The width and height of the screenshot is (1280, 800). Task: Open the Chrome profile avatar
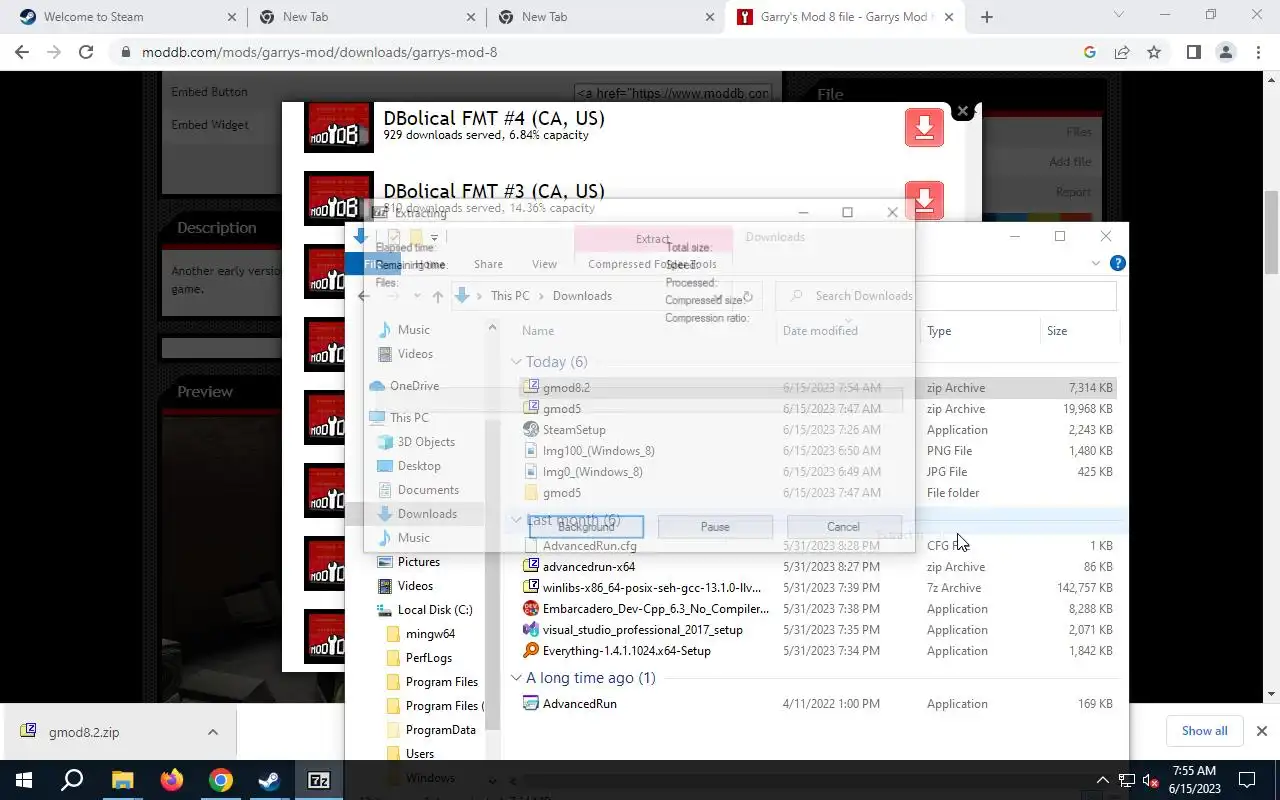pyautogui.click(x=1225, y=52)
